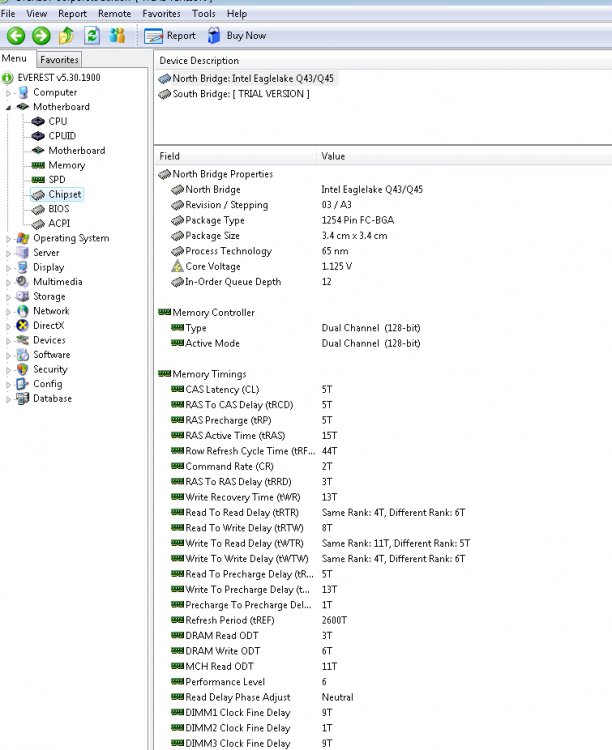Select EVEREST v5.30.1900 root node

pos(59,77)
